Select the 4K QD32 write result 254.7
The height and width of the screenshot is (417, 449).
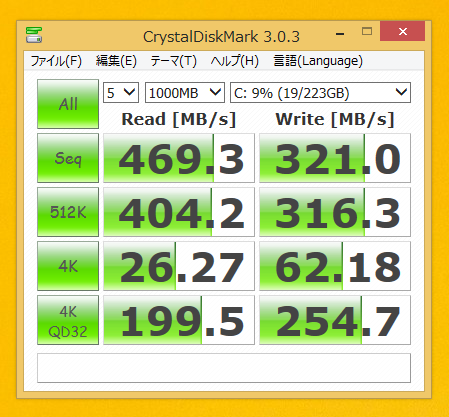[x=335, y=320]
